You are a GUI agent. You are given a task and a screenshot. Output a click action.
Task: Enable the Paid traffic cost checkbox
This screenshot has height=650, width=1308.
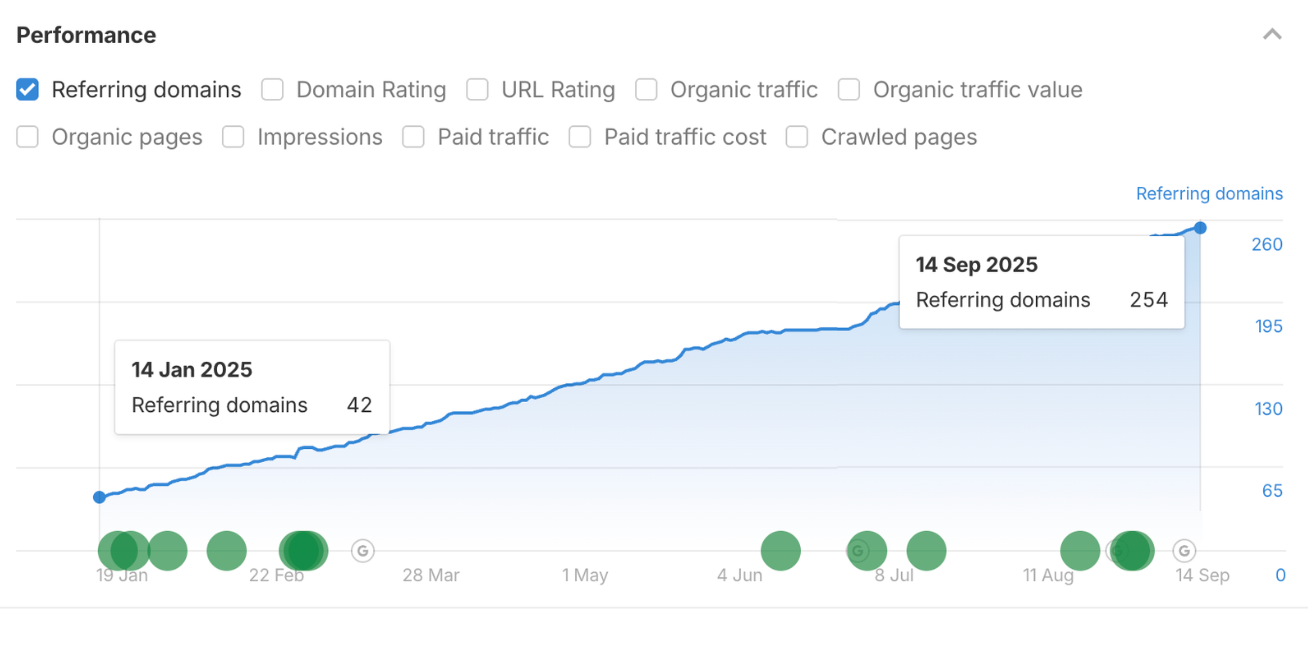(x=580, y=137)
